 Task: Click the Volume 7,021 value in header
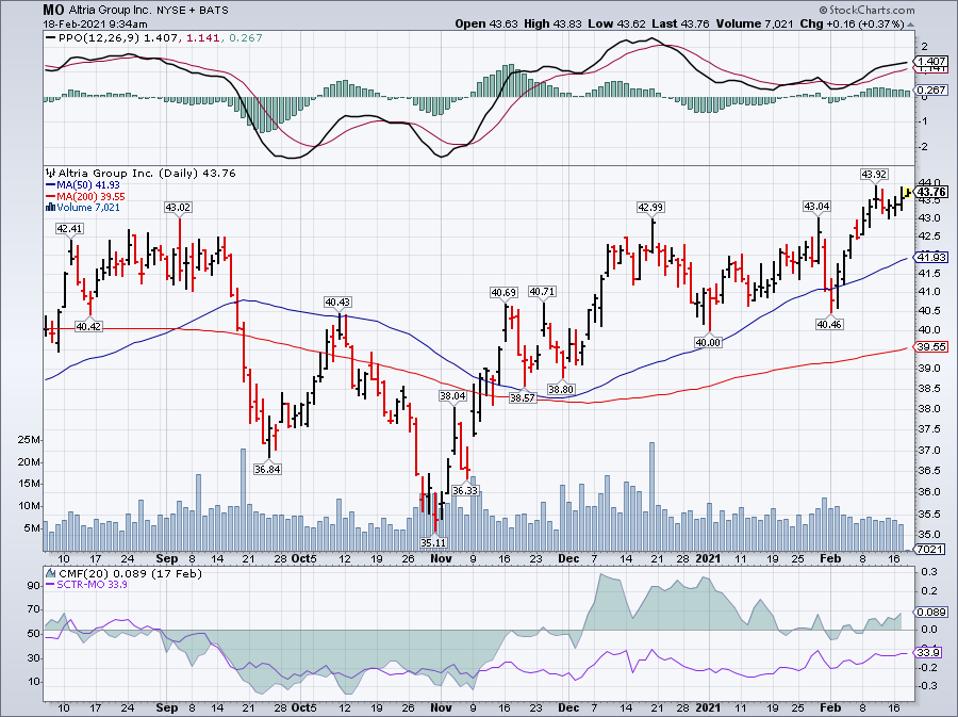(x=755, y=24)
